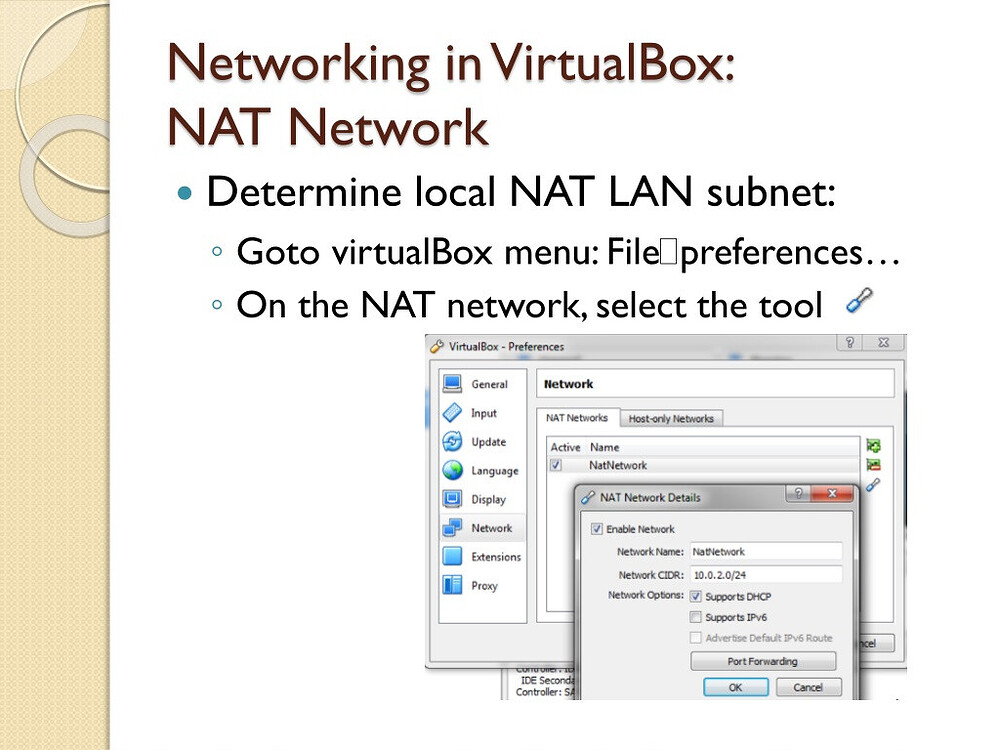Click the Network CIDR field

(x=766, y=575)
